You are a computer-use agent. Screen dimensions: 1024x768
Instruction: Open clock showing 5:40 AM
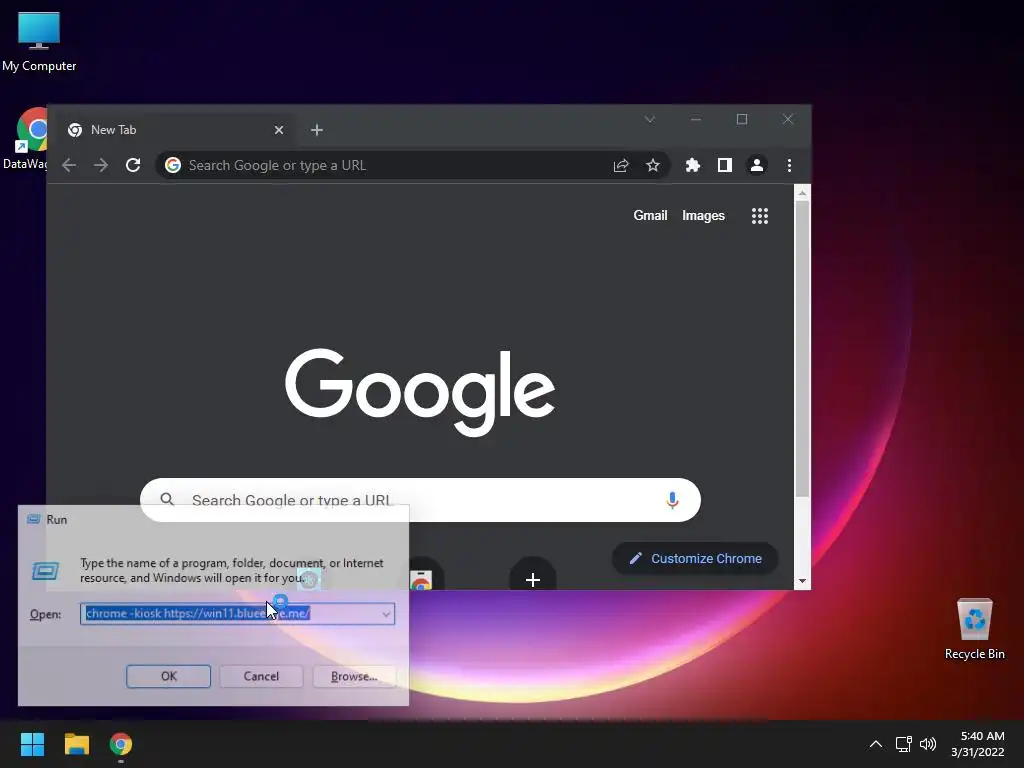pyautogui.click(x=978, y=744)
